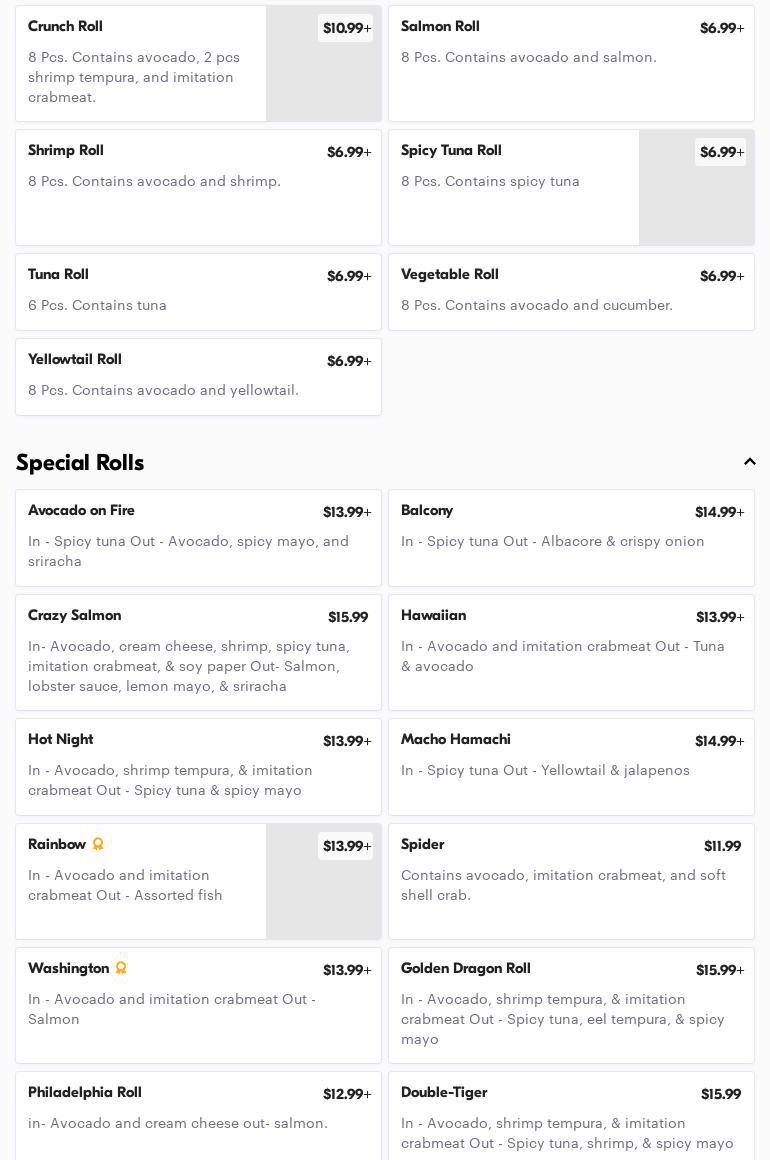Pick the Vegetable Roll item

click(x=571, y=292)
